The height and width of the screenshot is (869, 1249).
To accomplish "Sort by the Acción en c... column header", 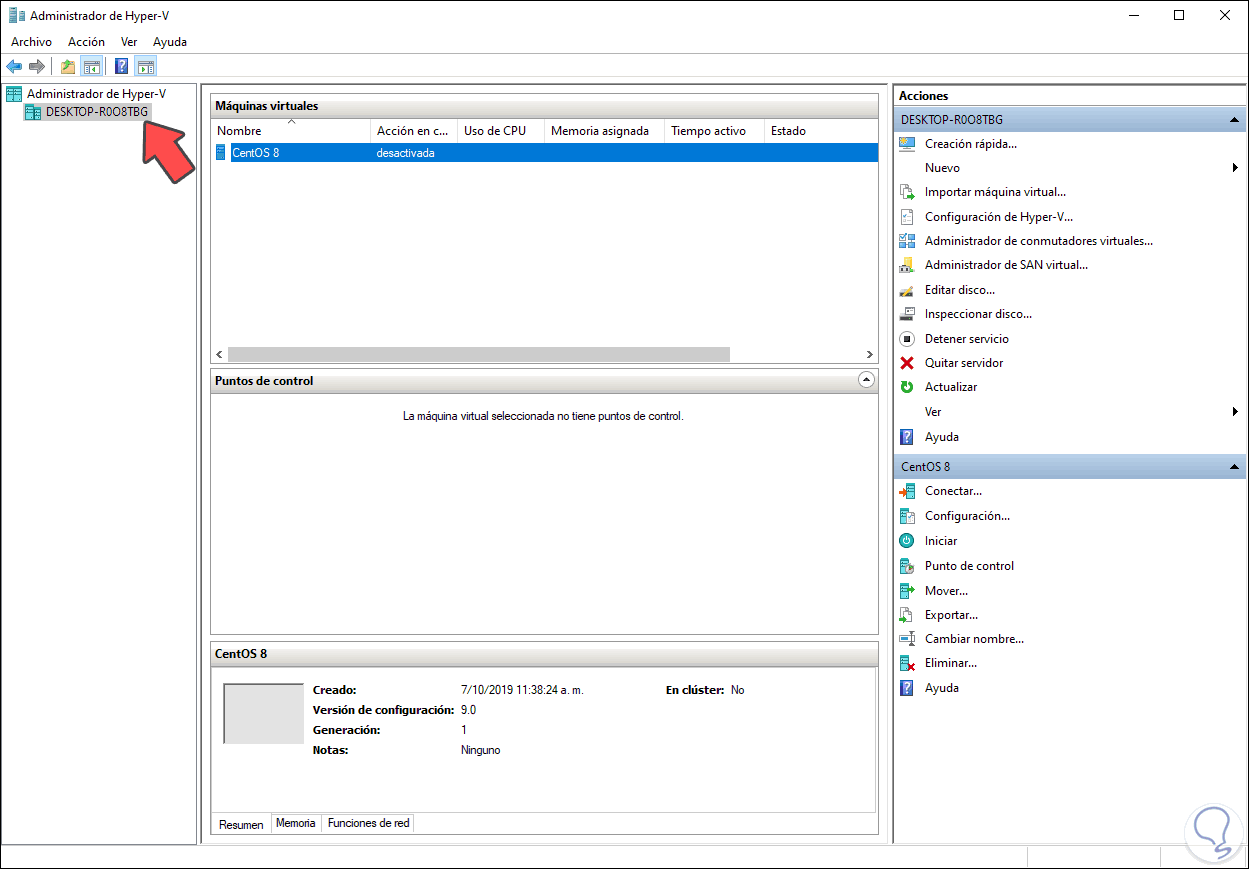I will click(413, 131).
